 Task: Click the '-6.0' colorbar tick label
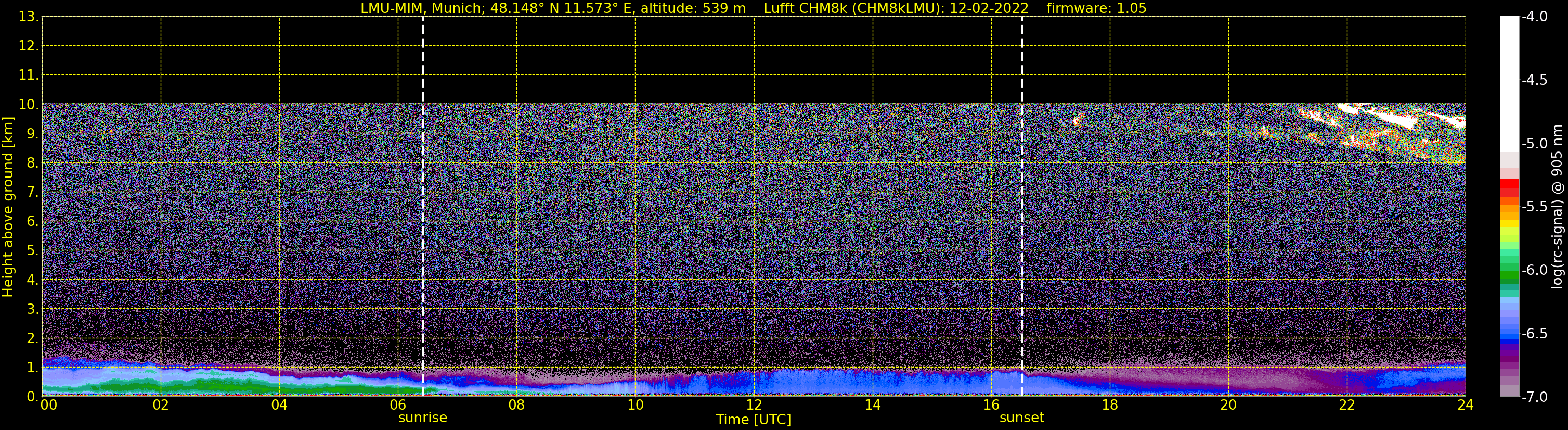point(1534,270)
